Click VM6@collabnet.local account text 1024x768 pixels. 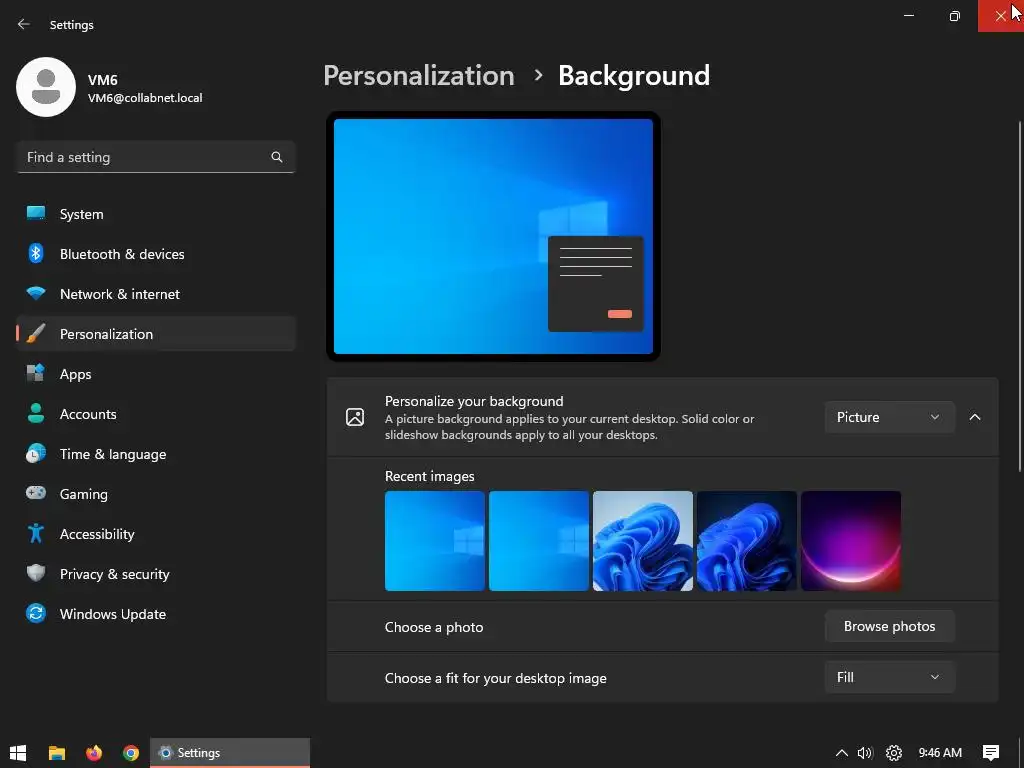pyautogui.click(x=145, y=98)
